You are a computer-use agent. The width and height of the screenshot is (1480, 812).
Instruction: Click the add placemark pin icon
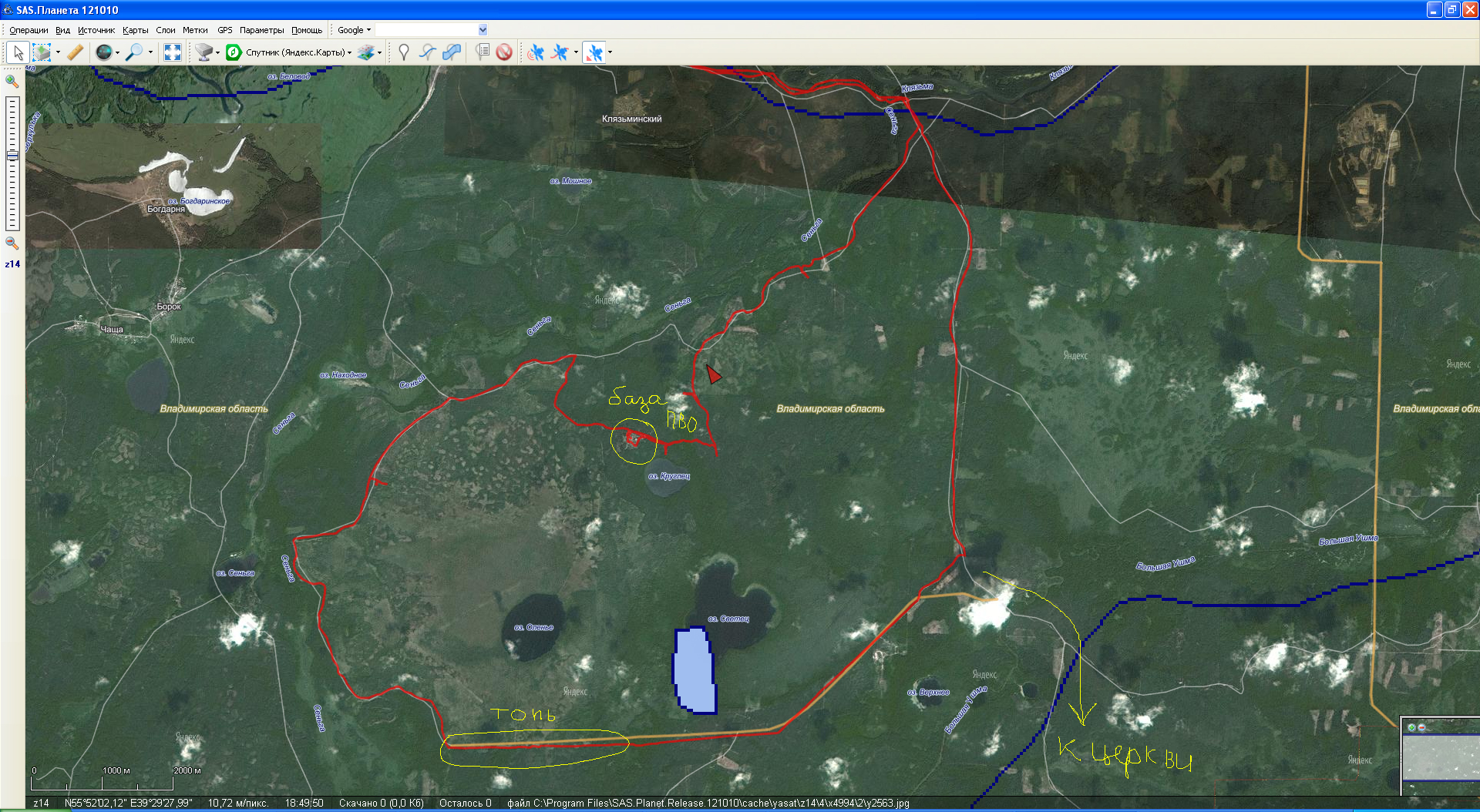click(403, 52)
